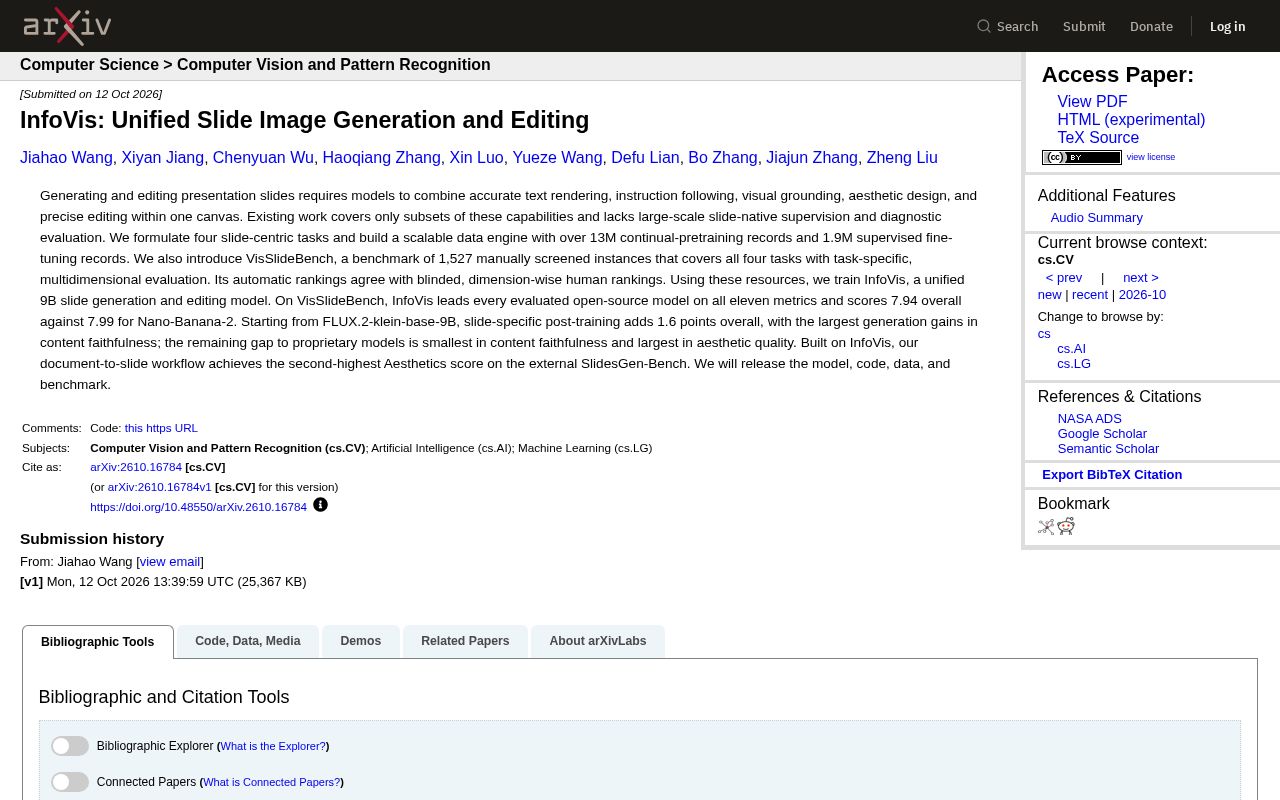Click the DOI info icon
Screen dimensions: 1280x800
pos(320,505)
